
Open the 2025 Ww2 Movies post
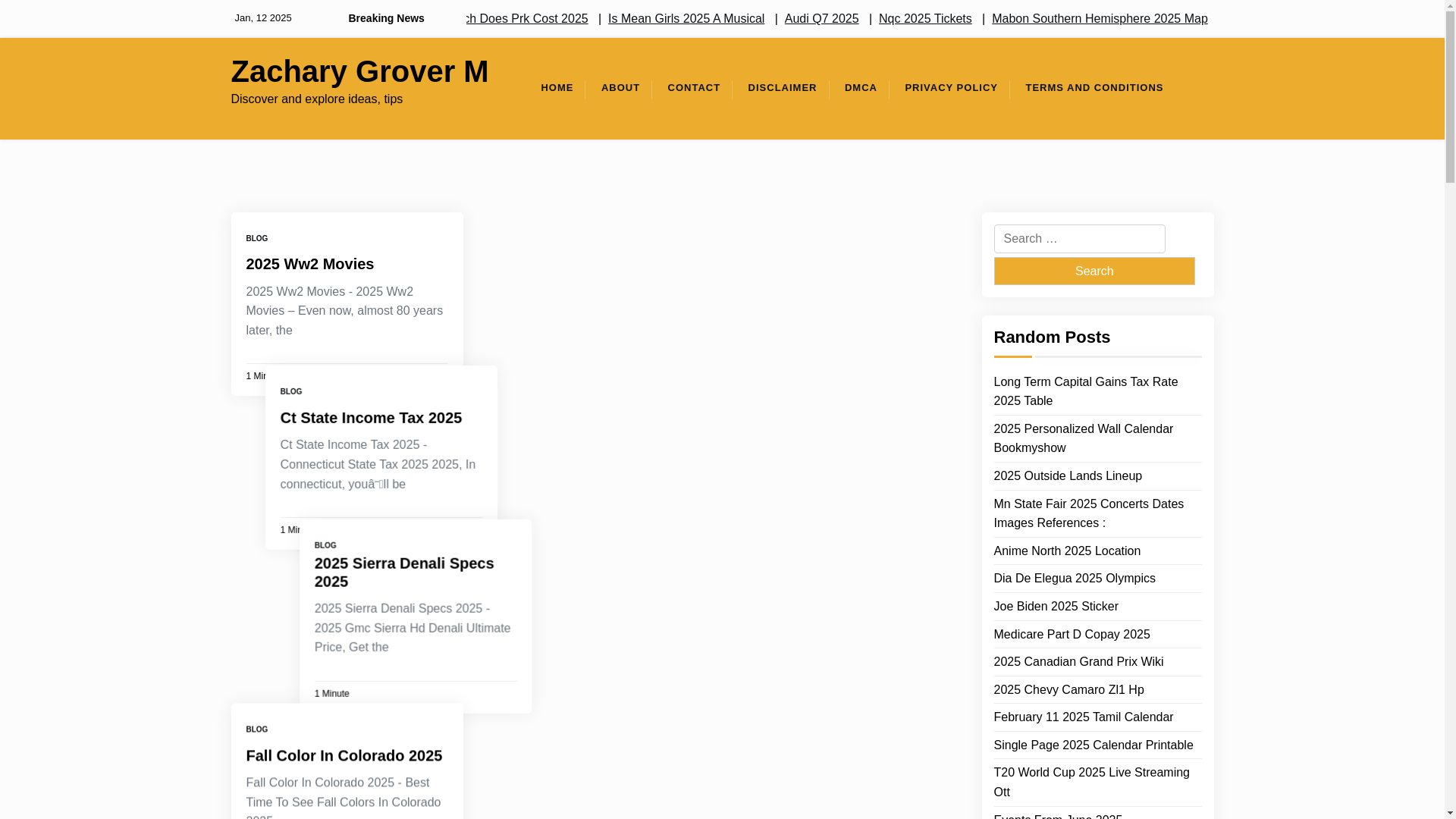click(x=309, y=264)
